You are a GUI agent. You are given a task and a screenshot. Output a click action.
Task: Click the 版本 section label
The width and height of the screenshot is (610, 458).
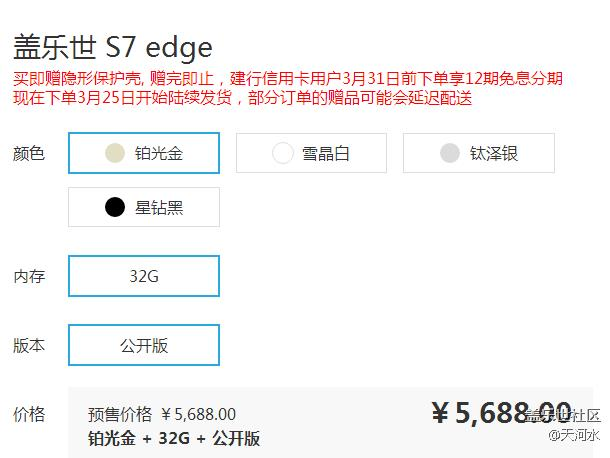[x=29, y=345]
